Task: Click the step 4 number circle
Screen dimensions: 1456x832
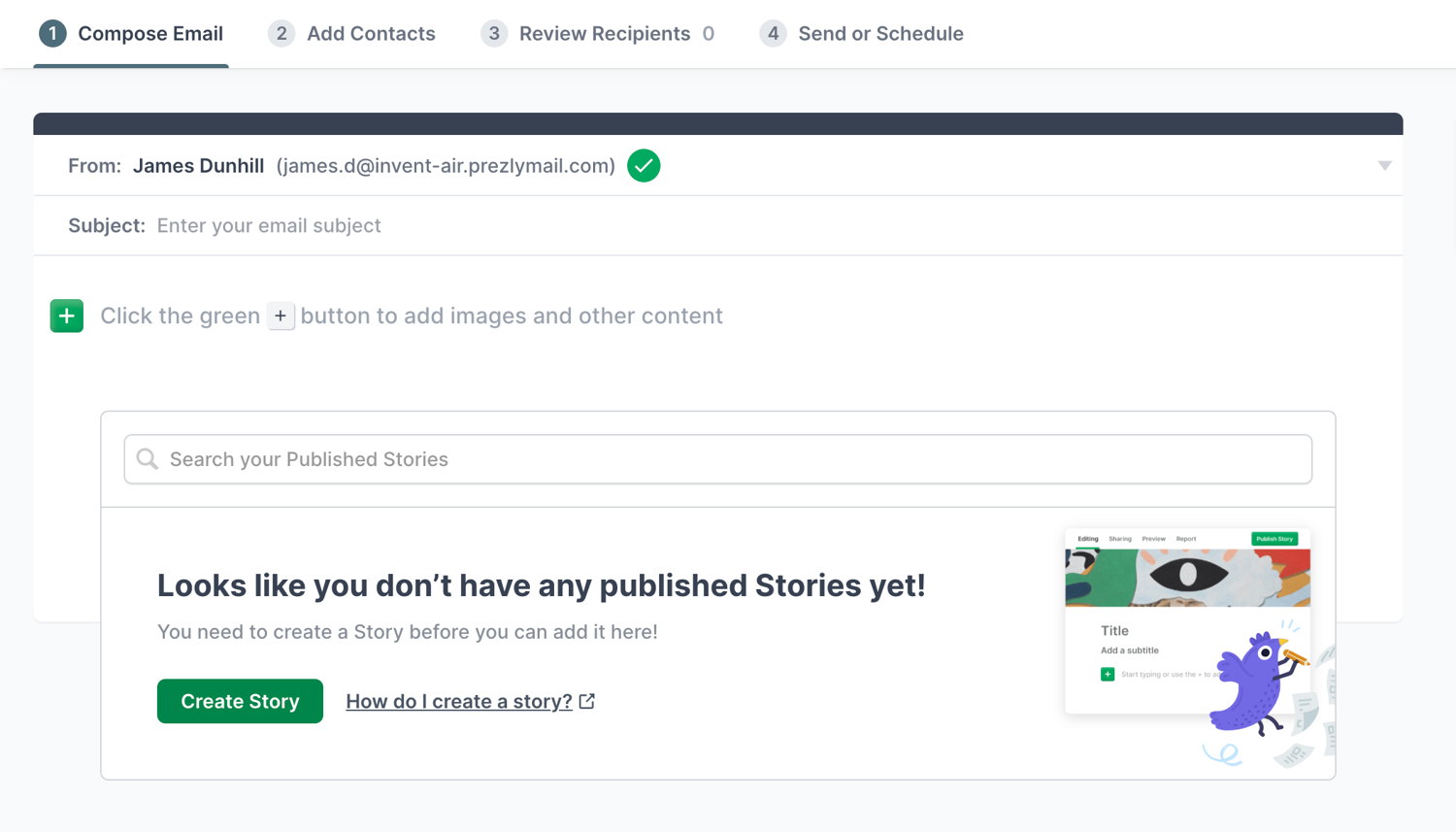Action: coord(773,34)
